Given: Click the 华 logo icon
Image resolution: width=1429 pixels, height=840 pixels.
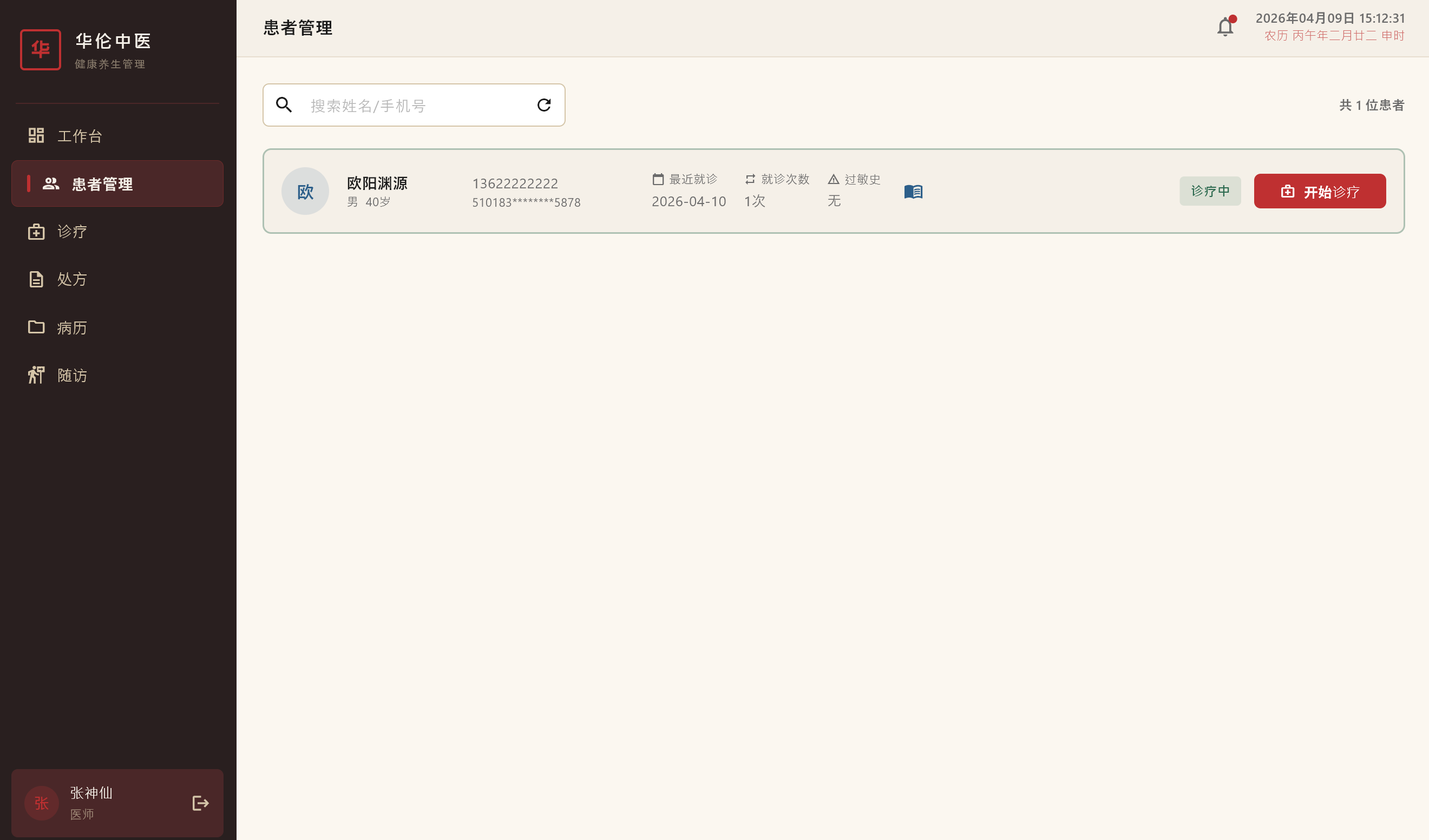Looking at the screenshot, I should pos(40,50).
